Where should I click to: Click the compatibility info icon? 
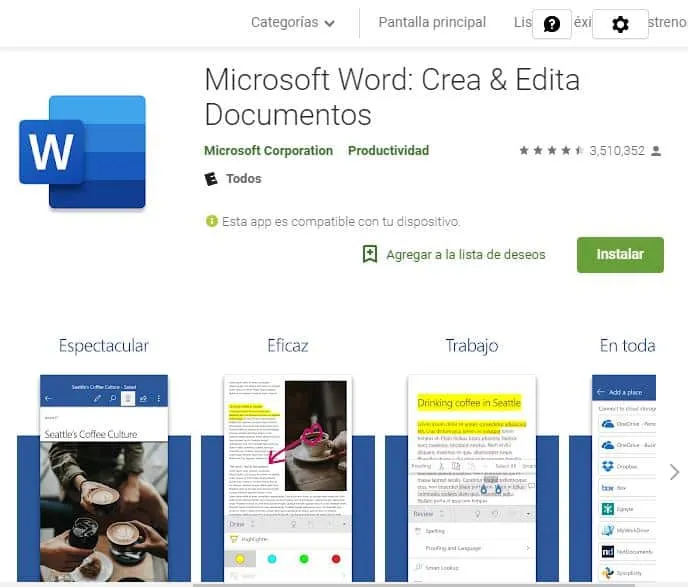coord(211,221)
